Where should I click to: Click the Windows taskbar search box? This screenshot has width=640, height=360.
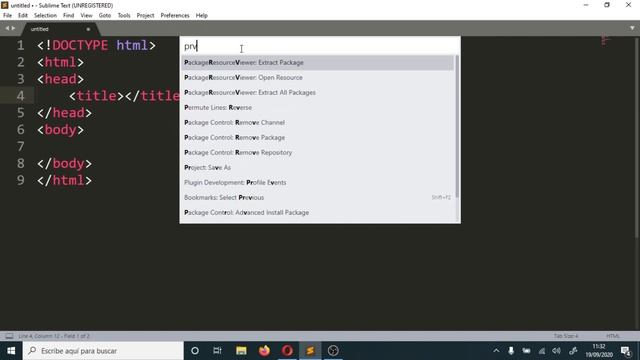[x=103, y=351]
